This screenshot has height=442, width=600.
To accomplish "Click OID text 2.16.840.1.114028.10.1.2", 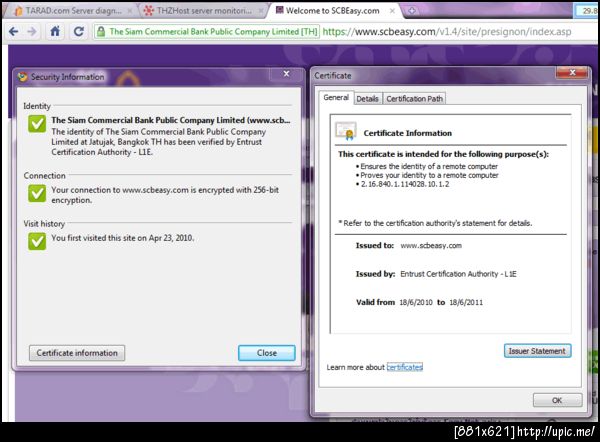I will pos(405,184).
